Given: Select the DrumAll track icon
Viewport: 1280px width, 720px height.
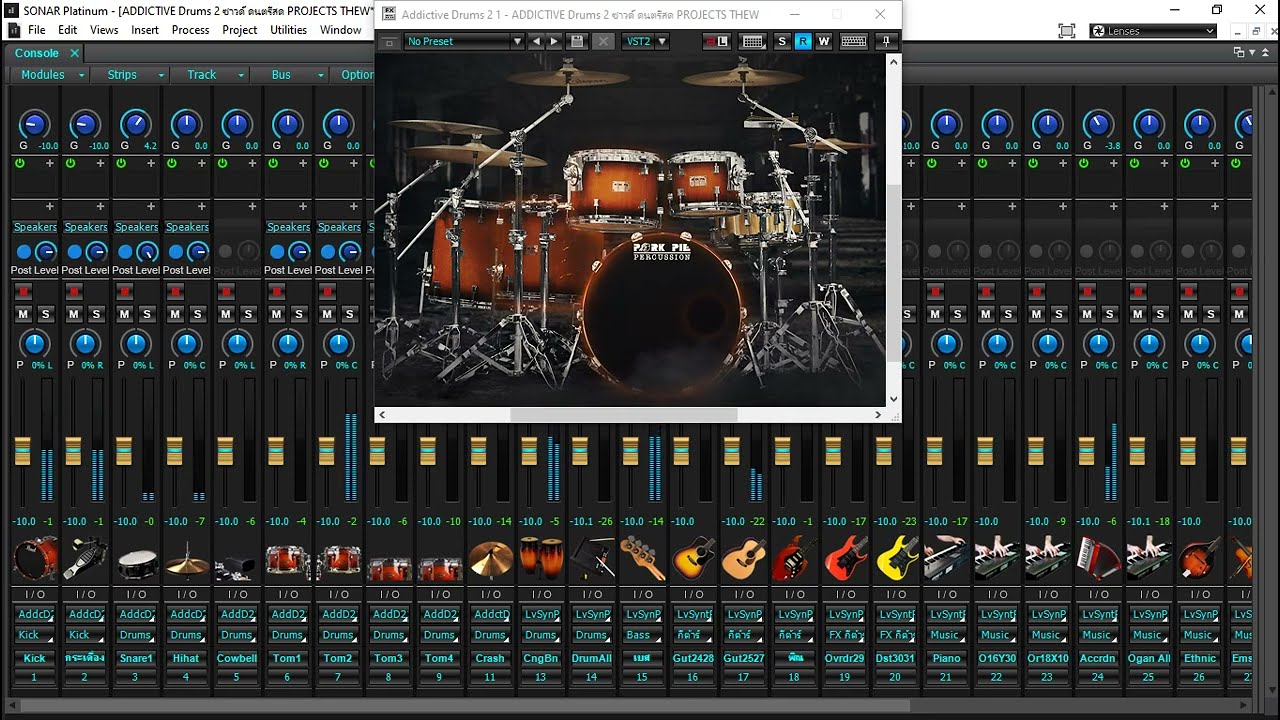Looking at the screenshot, I should tap(592, 558).
